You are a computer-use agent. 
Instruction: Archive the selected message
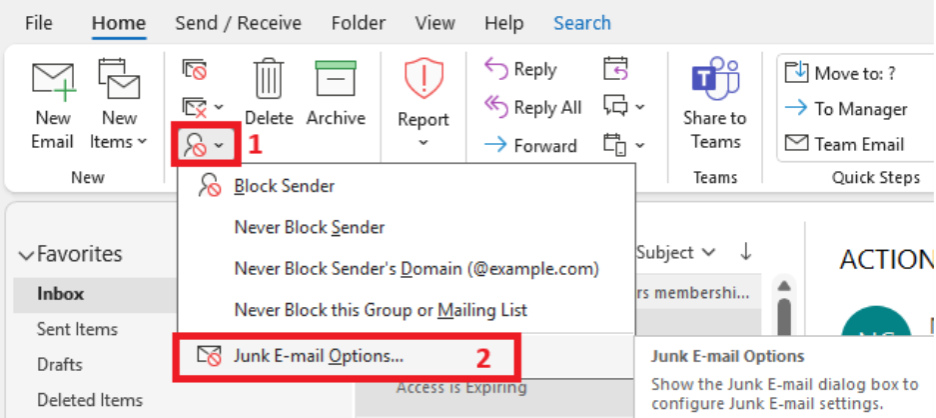(x=335, y=93)
